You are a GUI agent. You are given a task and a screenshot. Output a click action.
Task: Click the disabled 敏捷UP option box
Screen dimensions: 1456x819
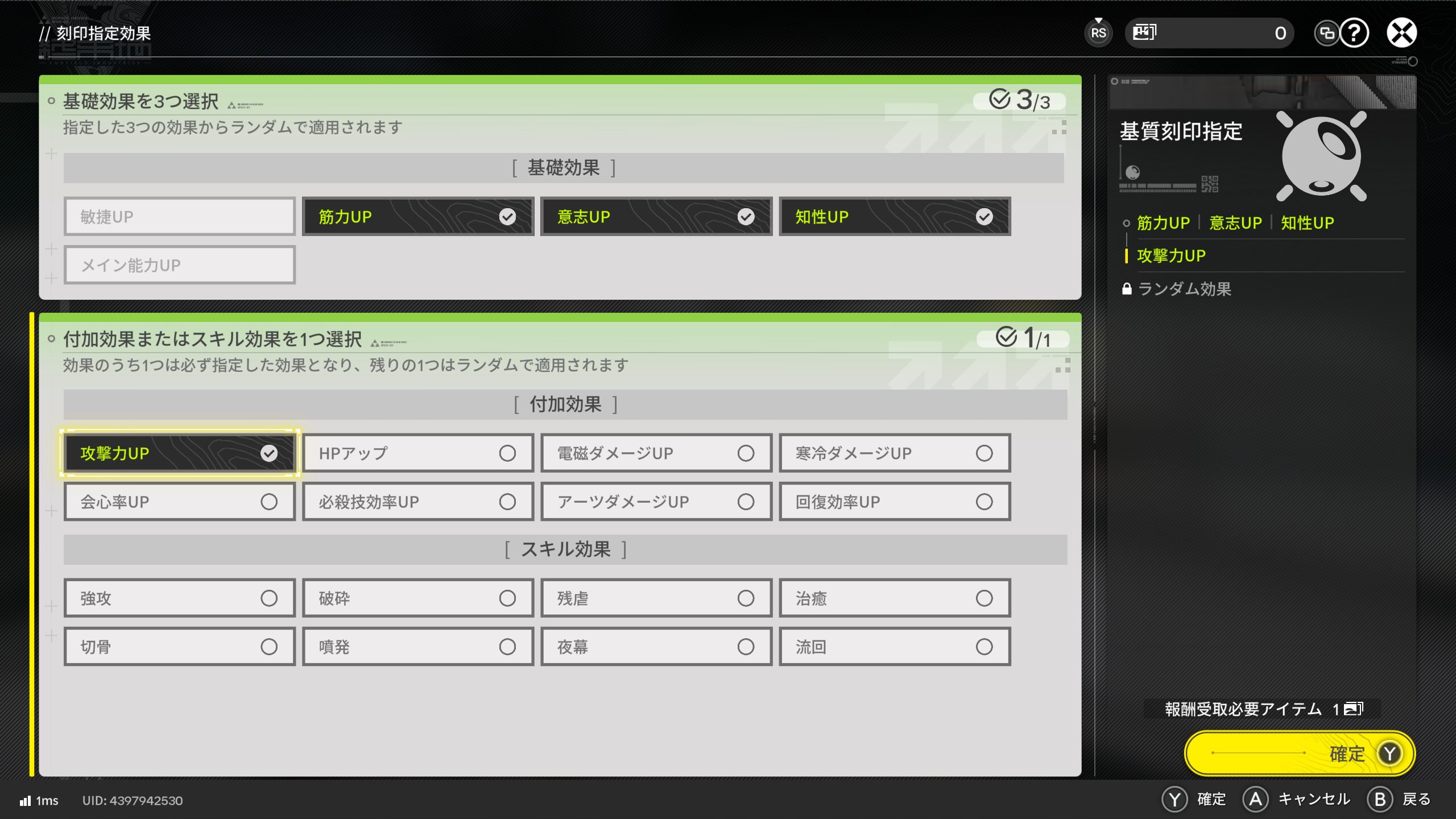(x=180, y=217)
